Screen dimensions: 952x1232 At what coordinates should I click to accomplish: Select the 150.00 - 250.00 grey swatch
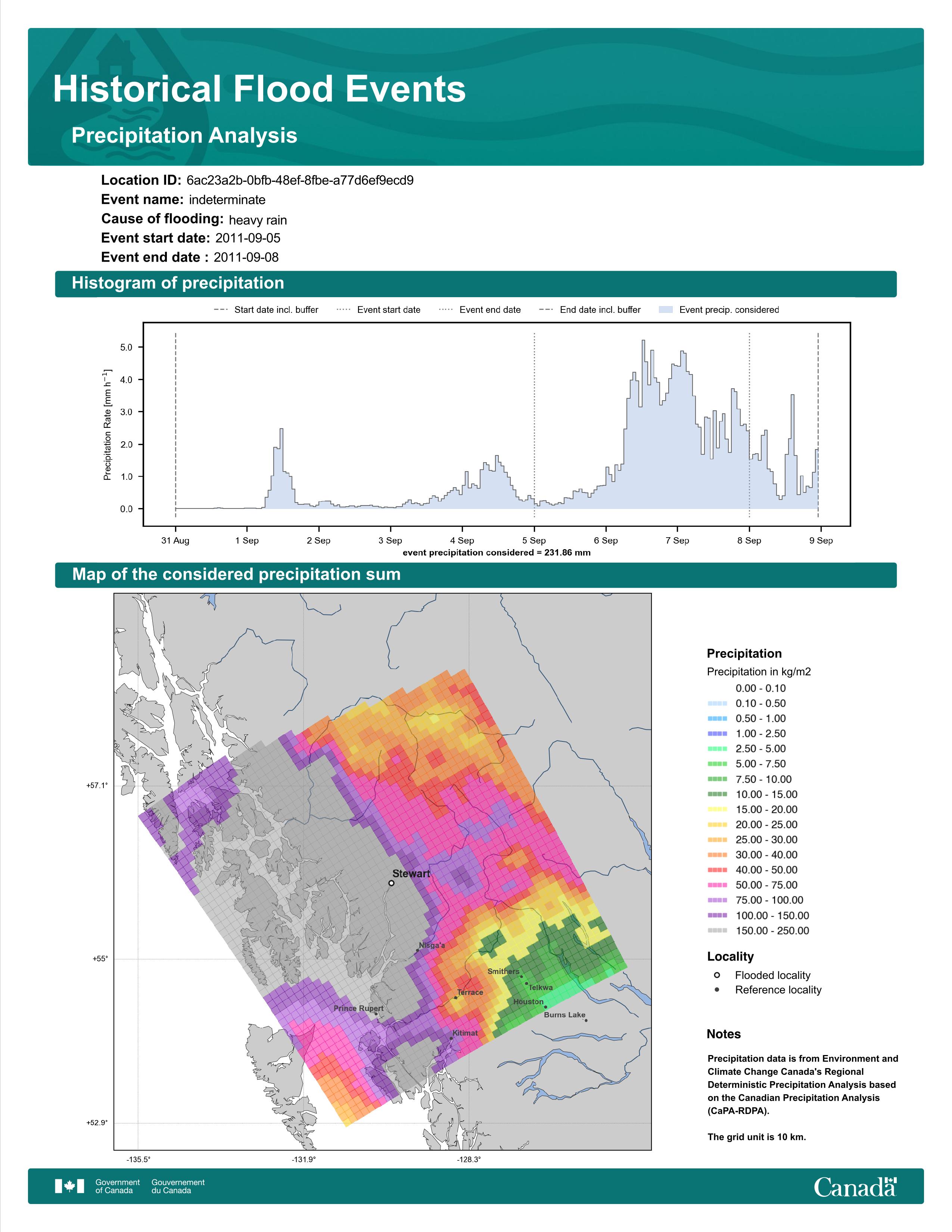tap(717, 931)
